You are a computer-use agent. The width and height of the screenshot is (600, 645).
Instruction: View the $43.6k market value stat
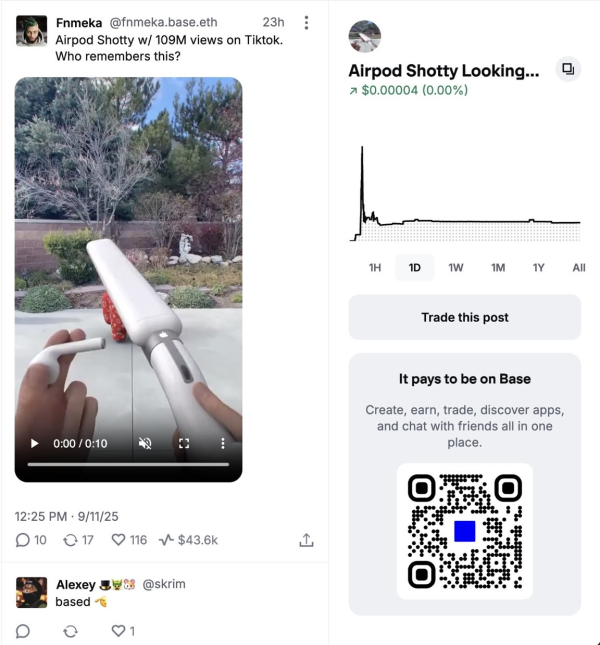pyautogui.click(x=188, y=540)
